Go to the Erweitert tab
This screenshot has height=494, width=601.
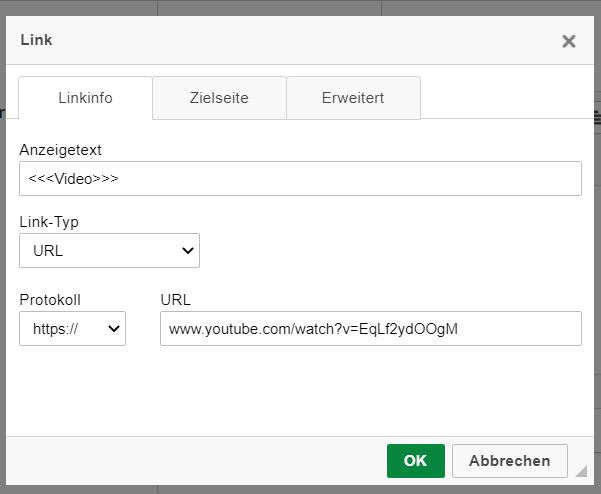click(353, 98)
